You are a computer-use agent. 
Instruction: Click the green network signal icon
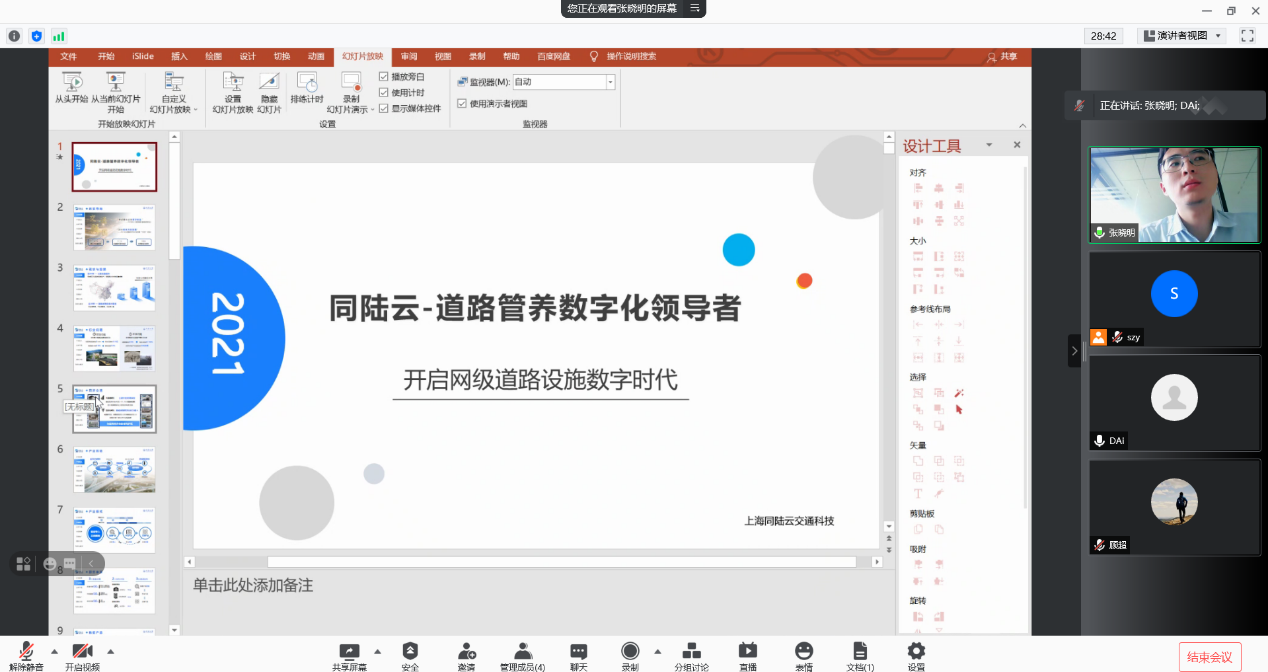pos(59,36)
